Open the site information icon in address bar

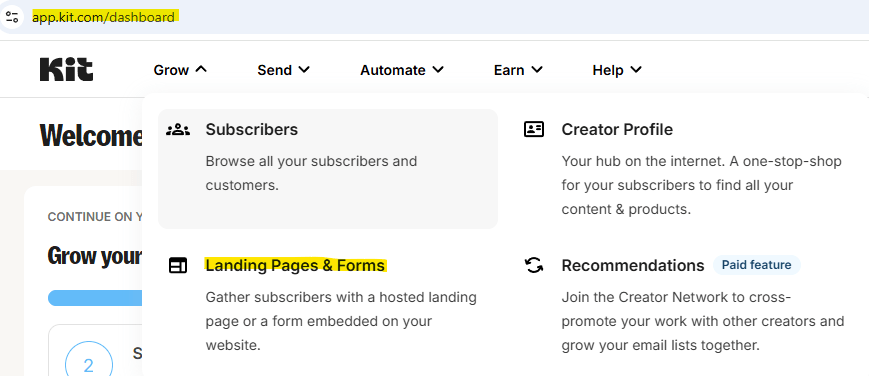(x=12, y=17)
